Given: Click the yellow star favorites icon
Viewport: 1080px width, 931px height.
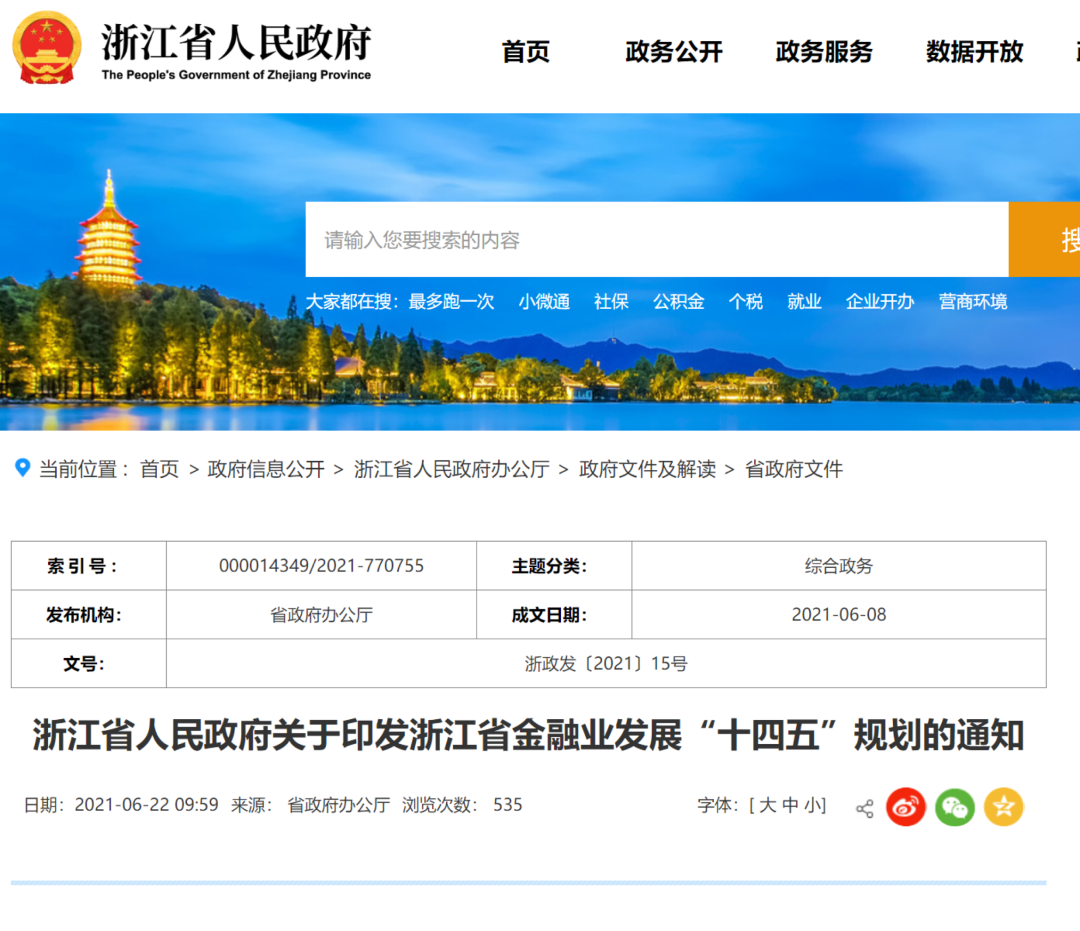Looking at the screenshot, I should 1003,807.
